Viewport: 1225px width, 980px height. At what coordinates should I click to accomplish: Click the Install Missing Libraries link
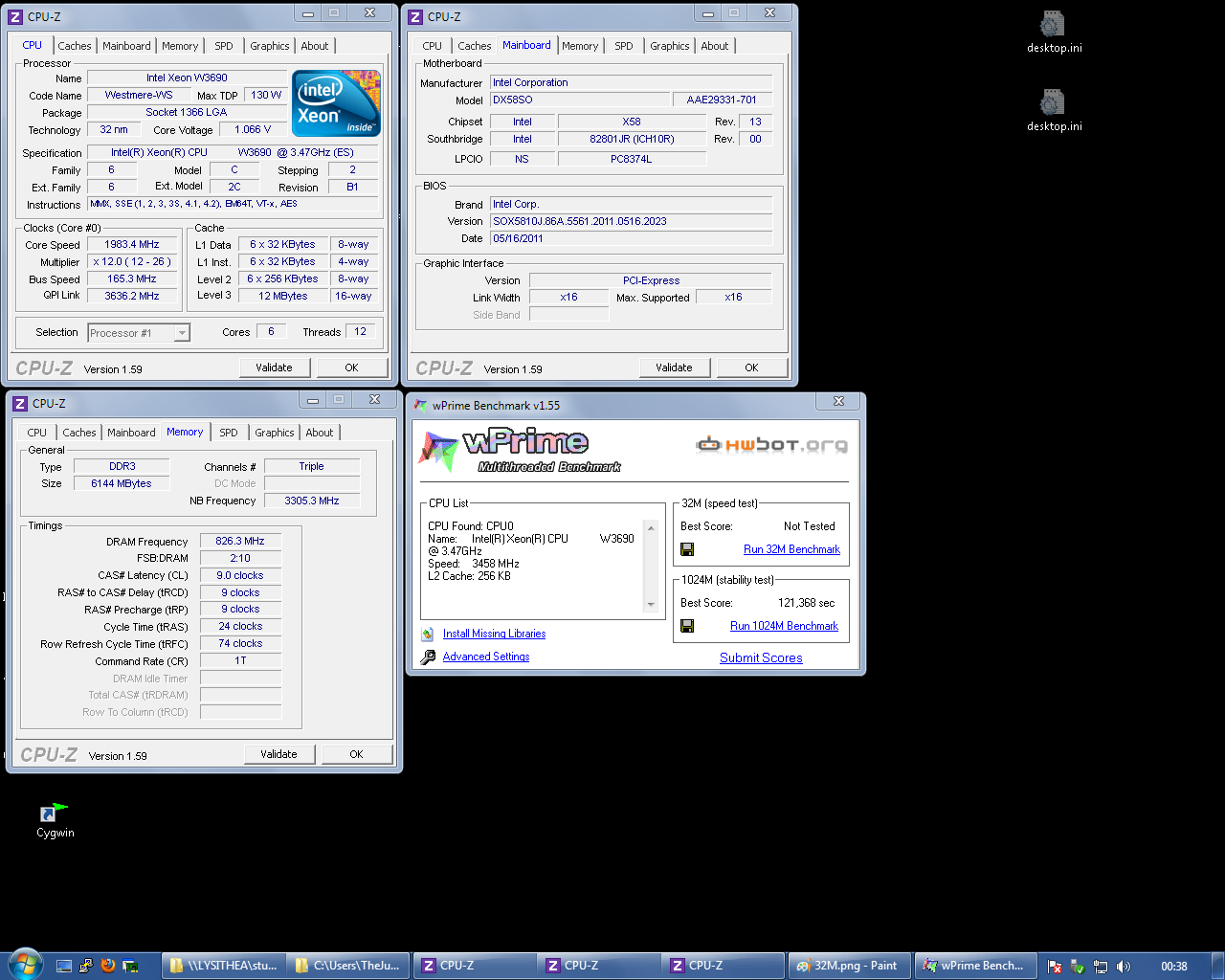point(494,634)
